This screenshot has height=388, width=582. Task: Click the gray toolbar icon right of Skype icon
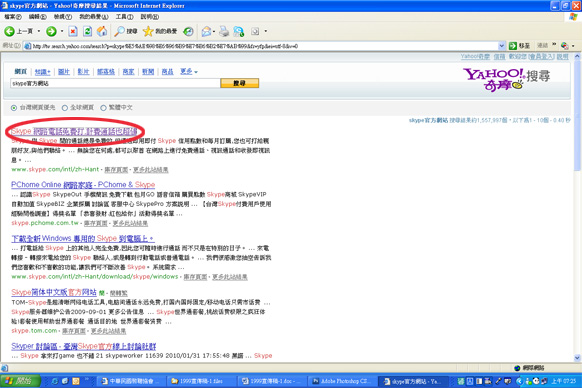(x=255, y=32)
